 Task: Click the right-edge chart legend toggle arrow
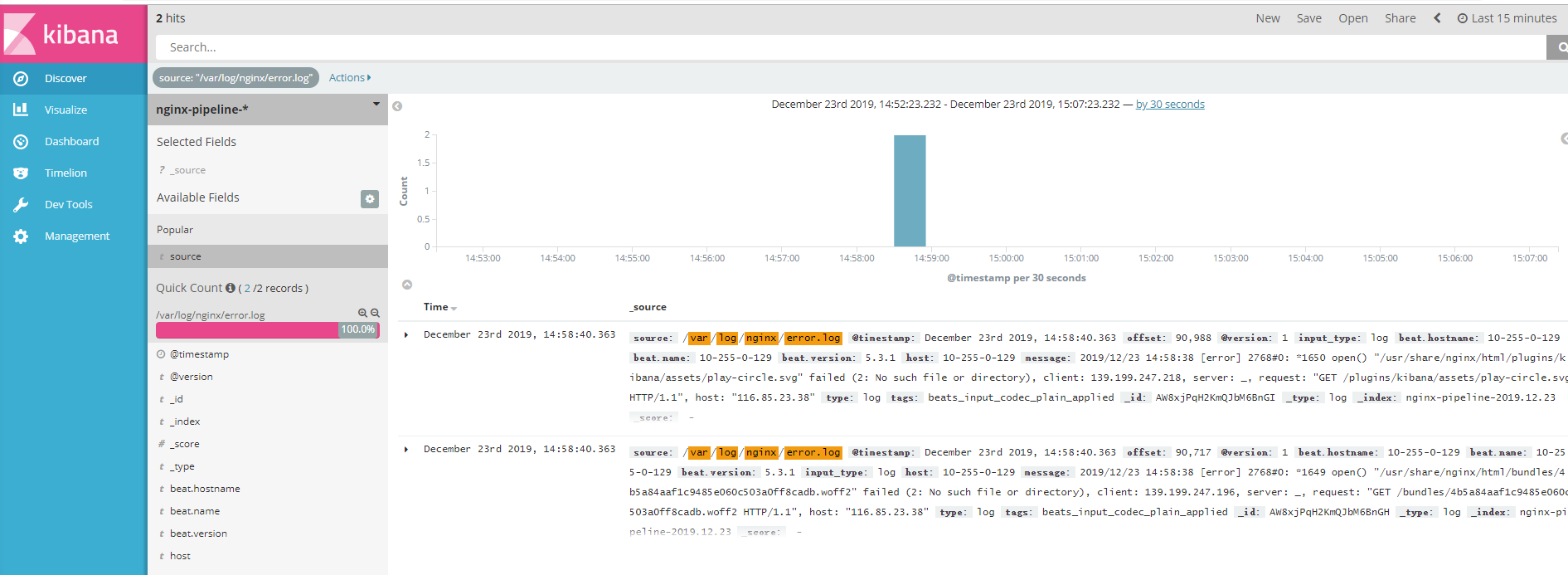[1564, 139]
